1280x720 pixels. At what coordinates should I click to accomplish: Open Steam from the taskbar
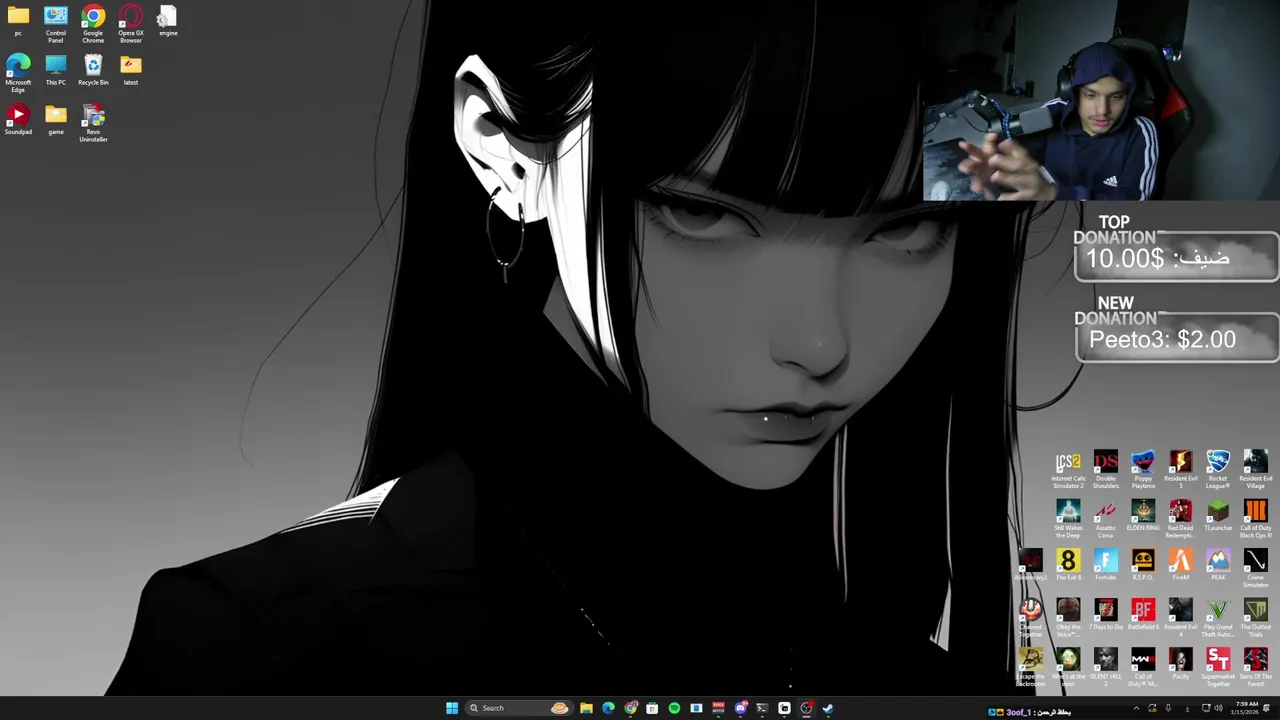tap(828, 708)
